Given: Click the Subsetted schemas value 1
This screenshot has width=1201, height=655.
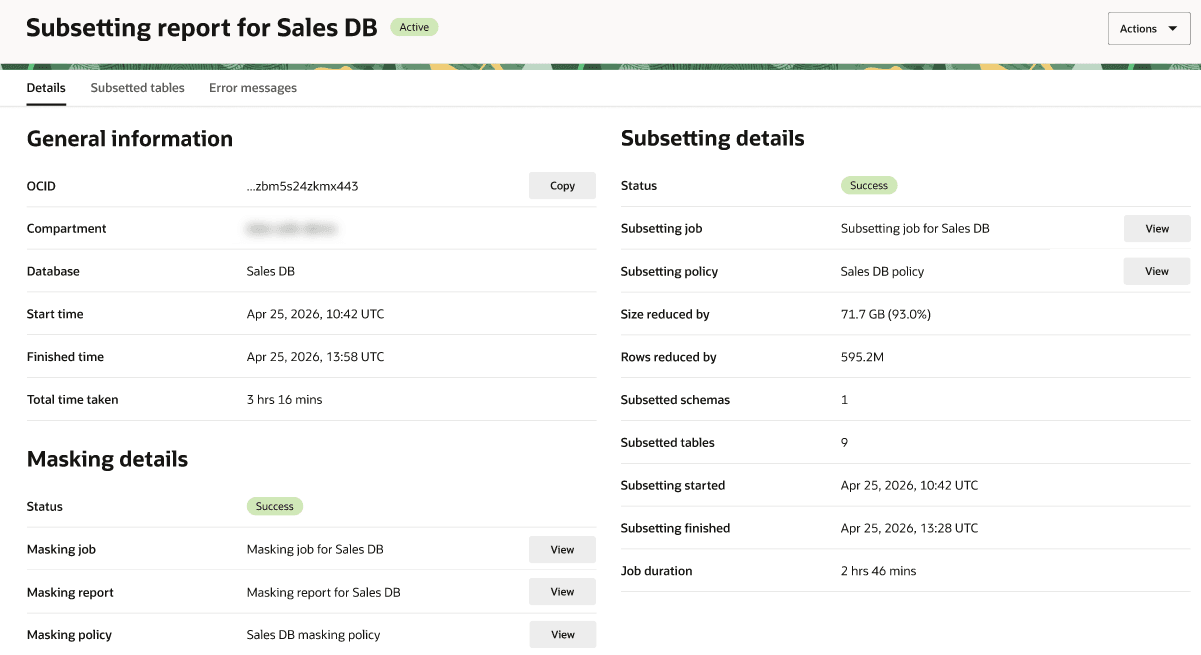Looking at the screenshot, I should [844, 400].
